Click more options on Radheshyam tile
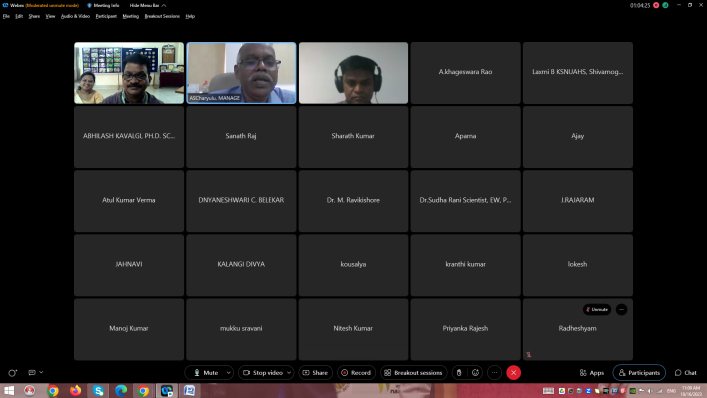The image size is (707, 398). pos(621,310)
